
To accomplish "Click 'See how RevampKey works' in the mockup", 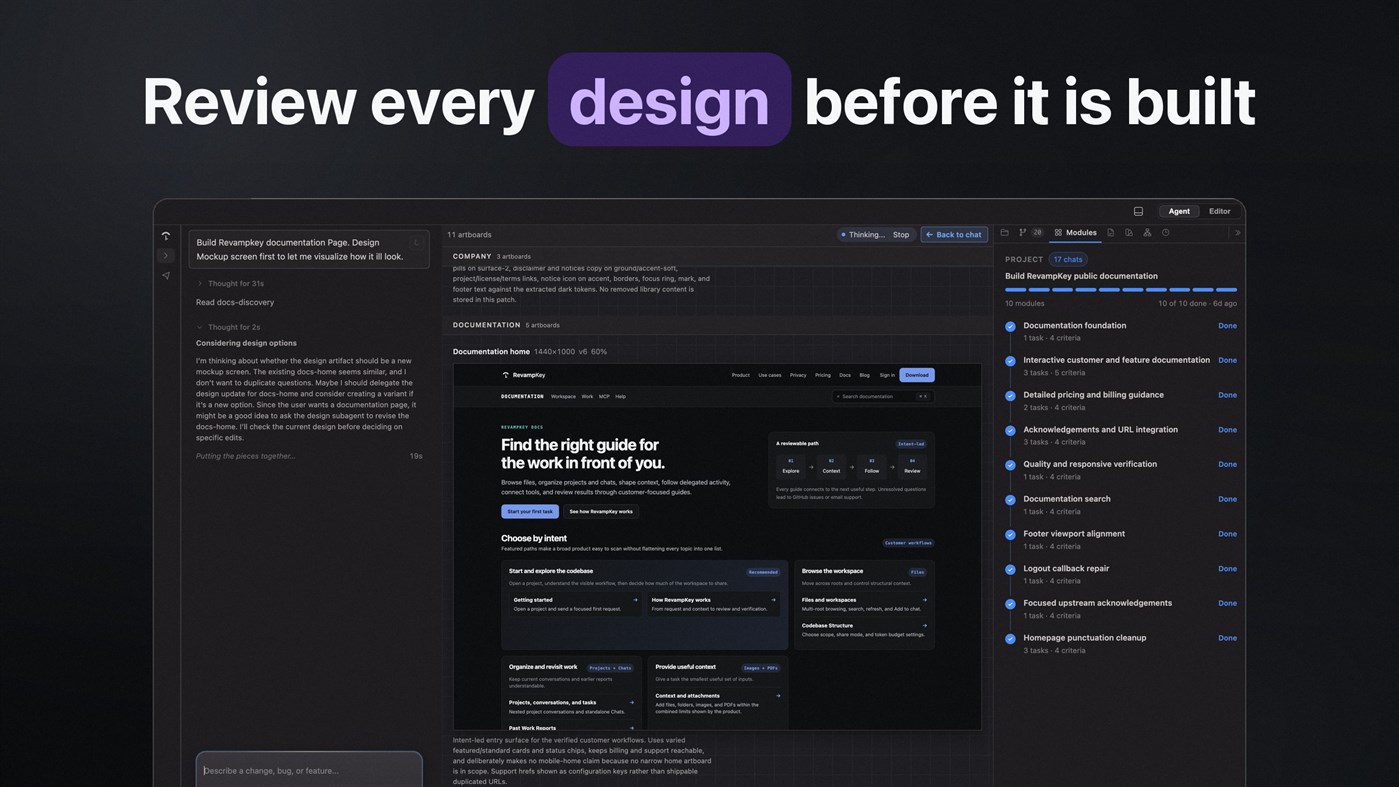I will 601,512.
